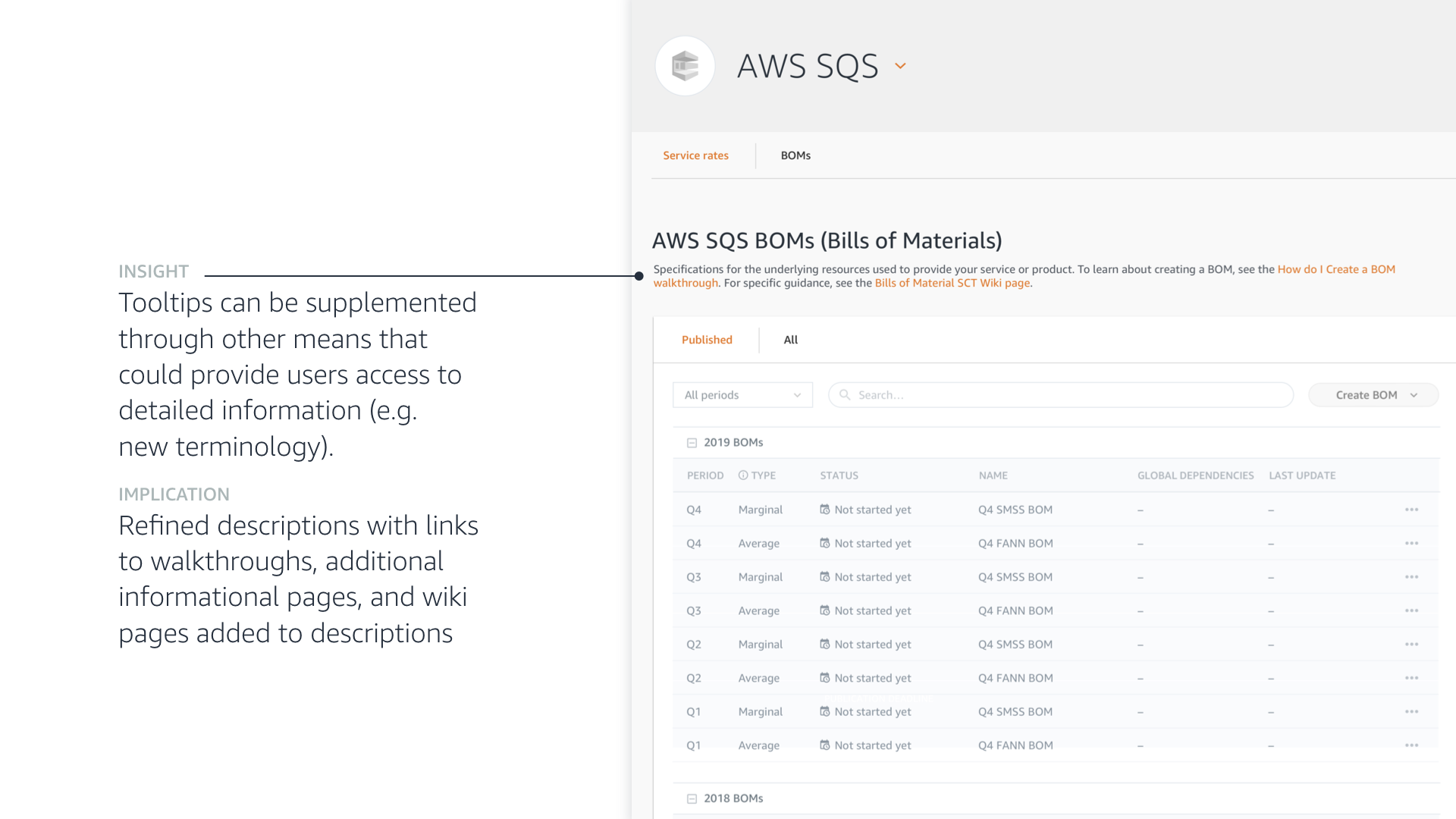
Task: Click the AWS SQS service logo icon
Action: (x=685, y=66)
